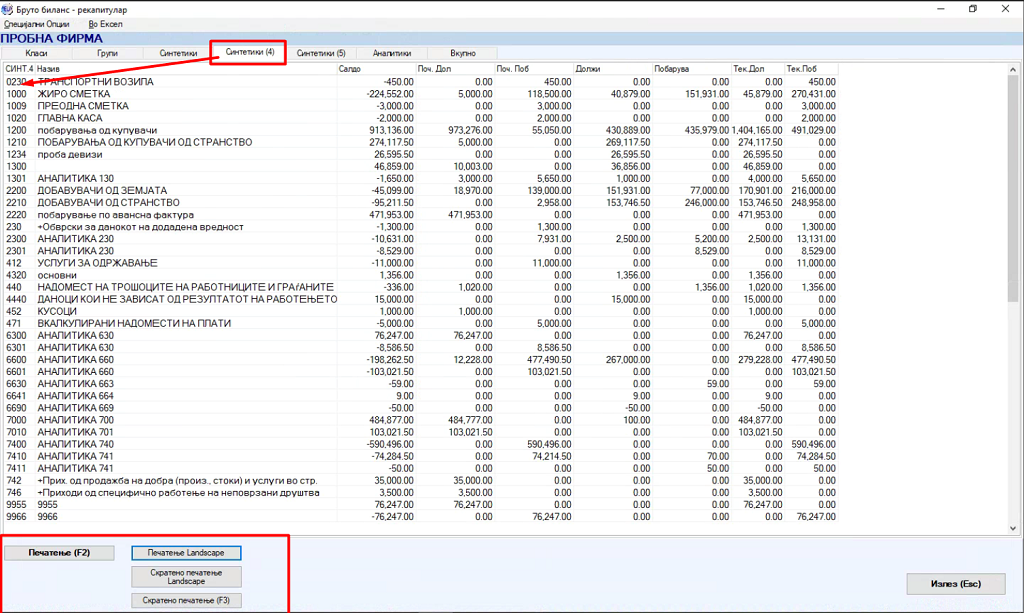Click the vertical scrollbar down arrow
Image resolution: width=1024 pixels, height=613 pixels.
click(1012, 529)
